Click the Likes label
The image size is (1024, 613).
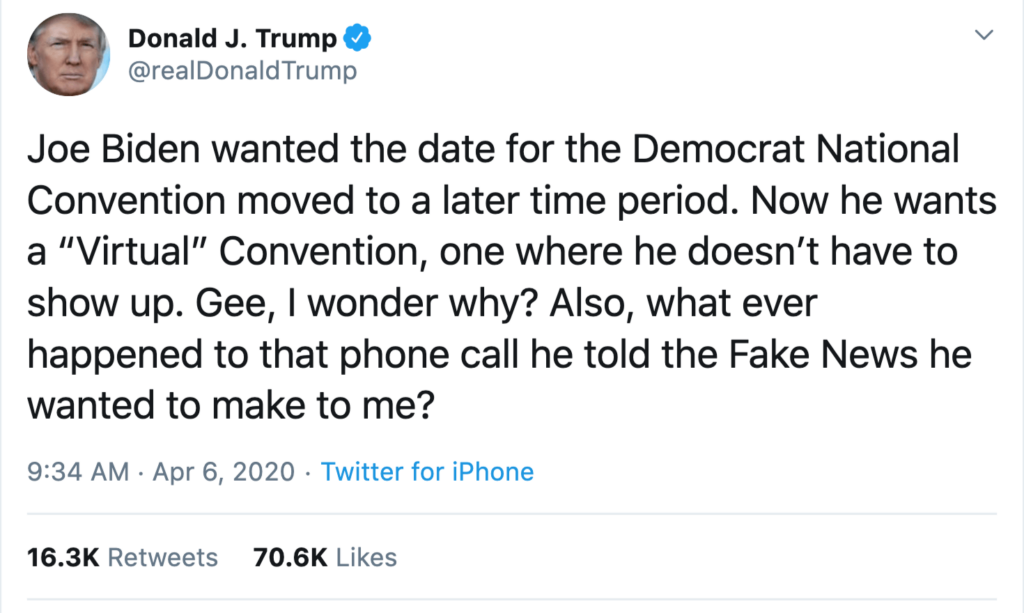click(x=366, y=557)
